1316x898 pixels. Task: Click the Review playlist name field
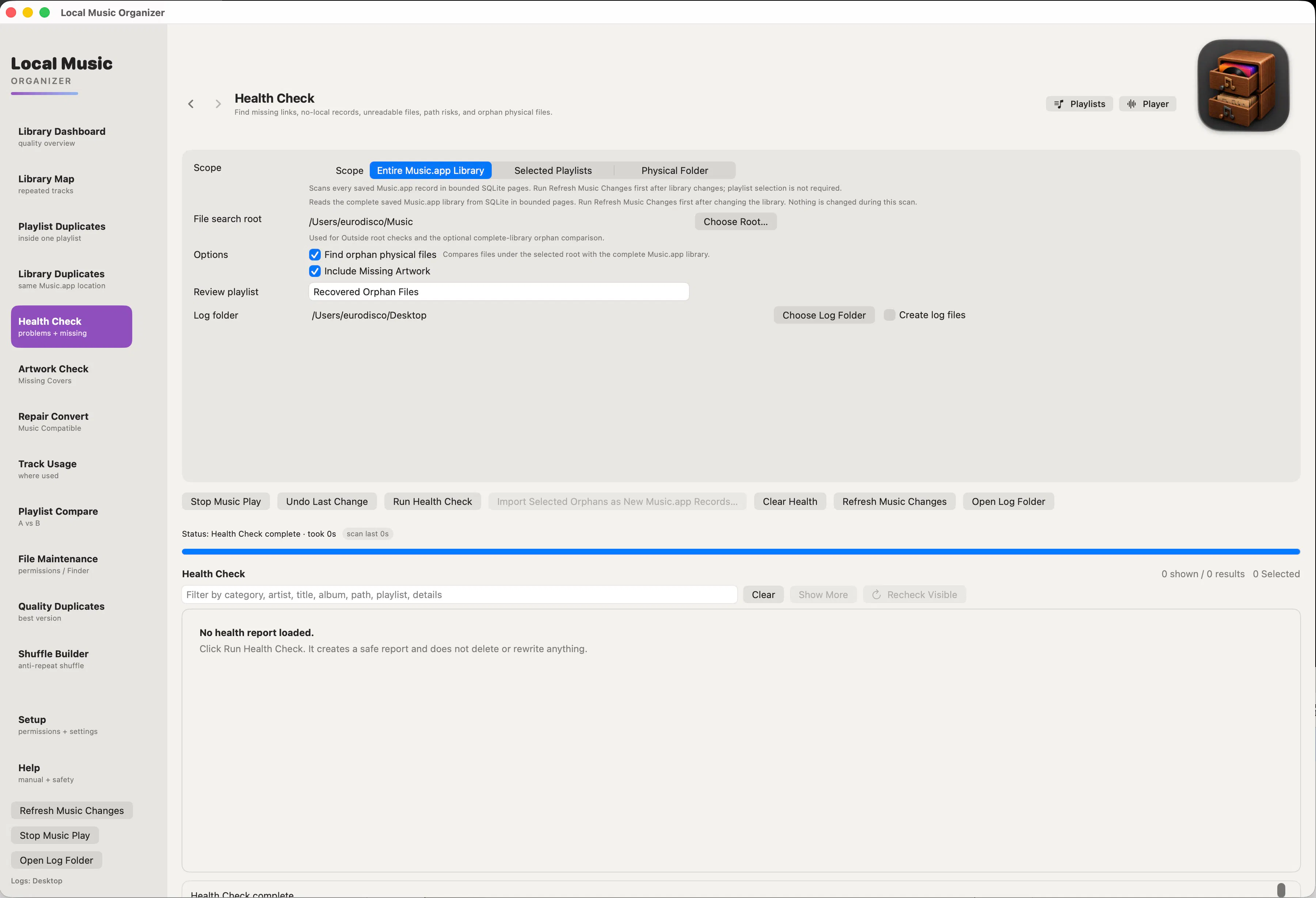pyautogui.click(x=499, y=292)
